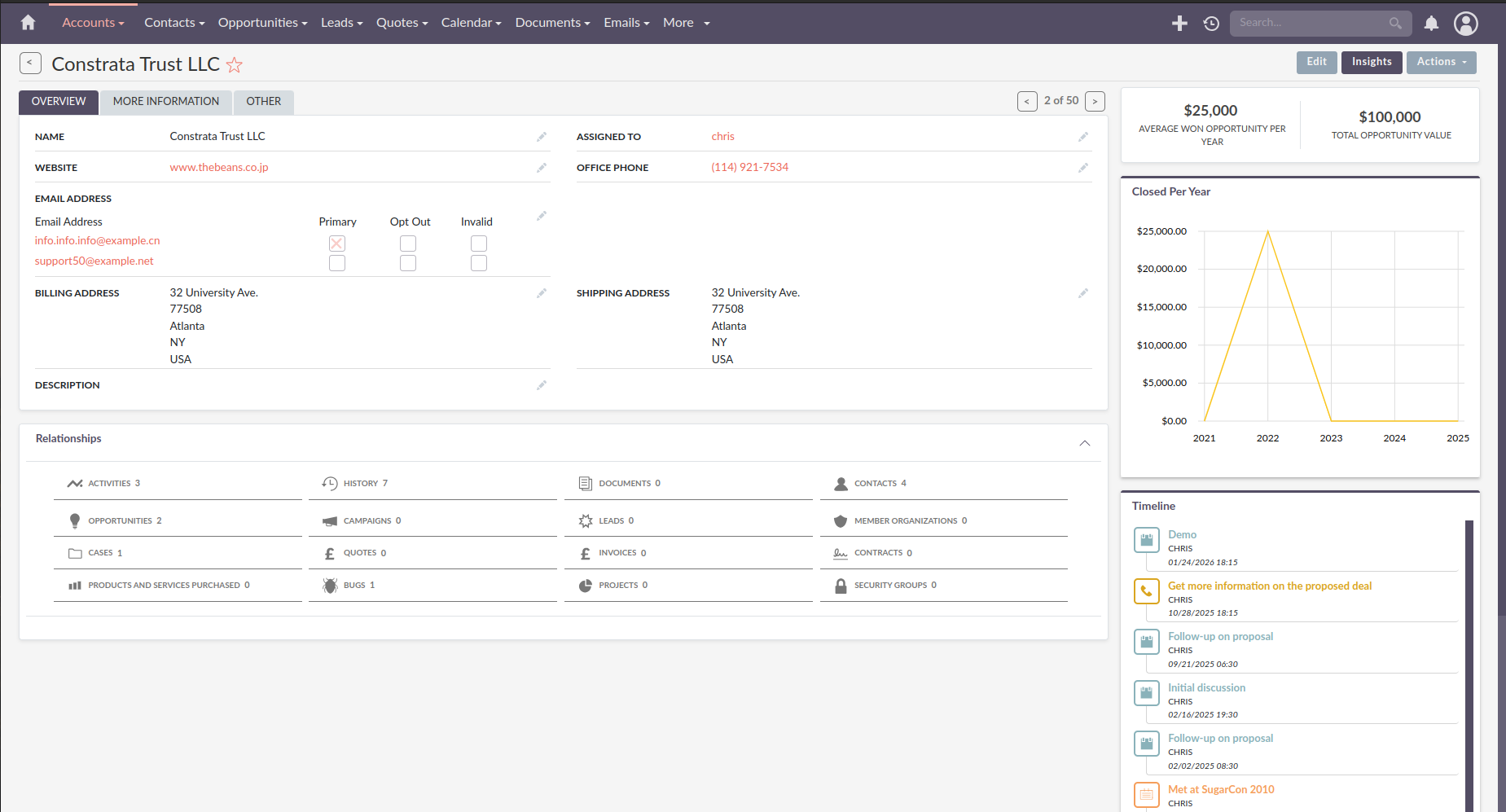Show recently viewed history icon
The image size is (1506, 812).
click(x=1211, y=24)
